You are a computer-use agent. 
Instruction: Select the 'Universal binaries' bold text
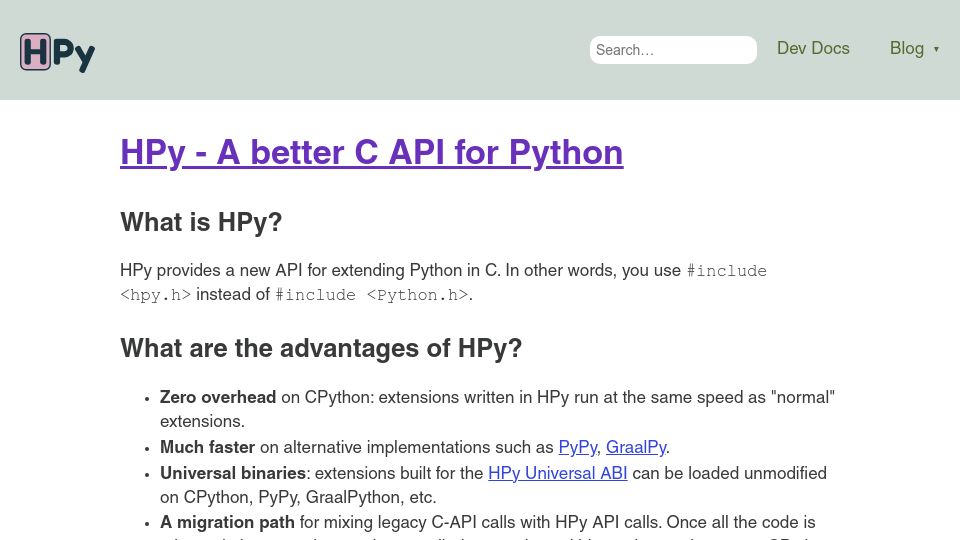pyautogui.click(x=233, y=473)
